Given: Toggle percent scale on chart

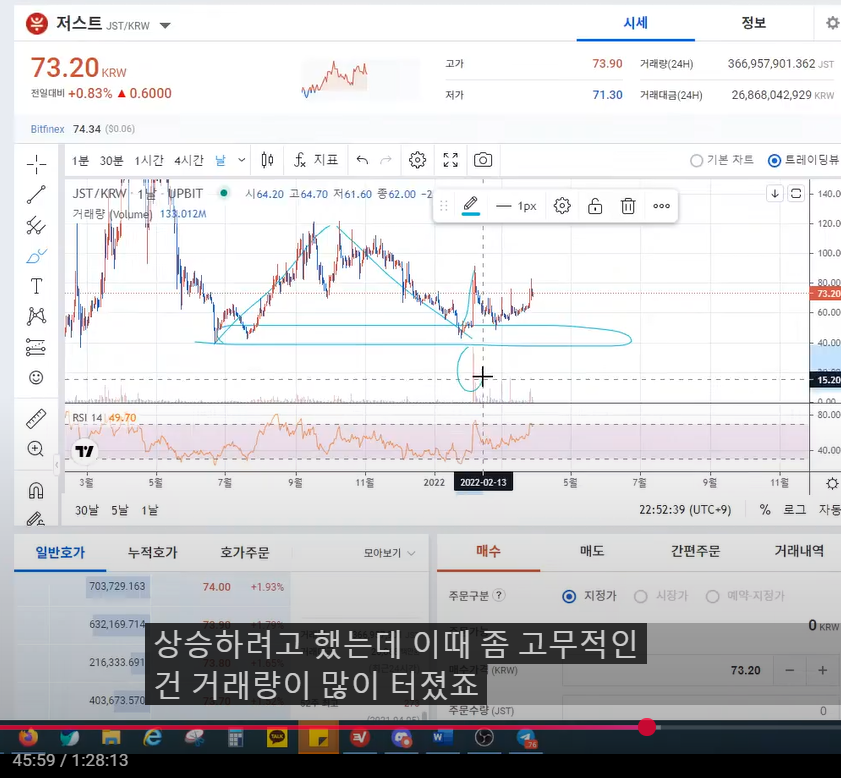Looking at the screenshot, I should (x=765, y=509).
